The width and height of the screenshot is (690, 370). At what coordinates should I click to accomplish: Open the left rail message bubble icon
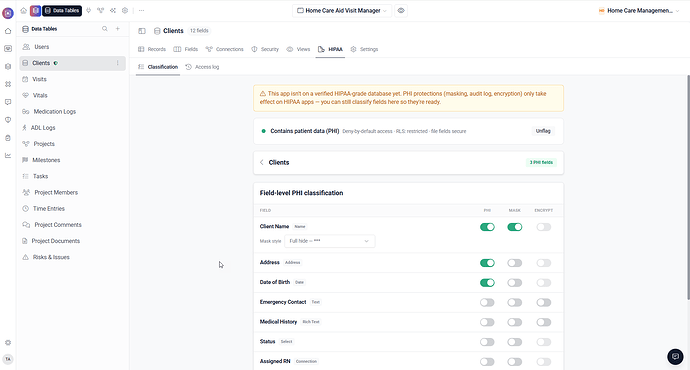[x=8, y=102]
